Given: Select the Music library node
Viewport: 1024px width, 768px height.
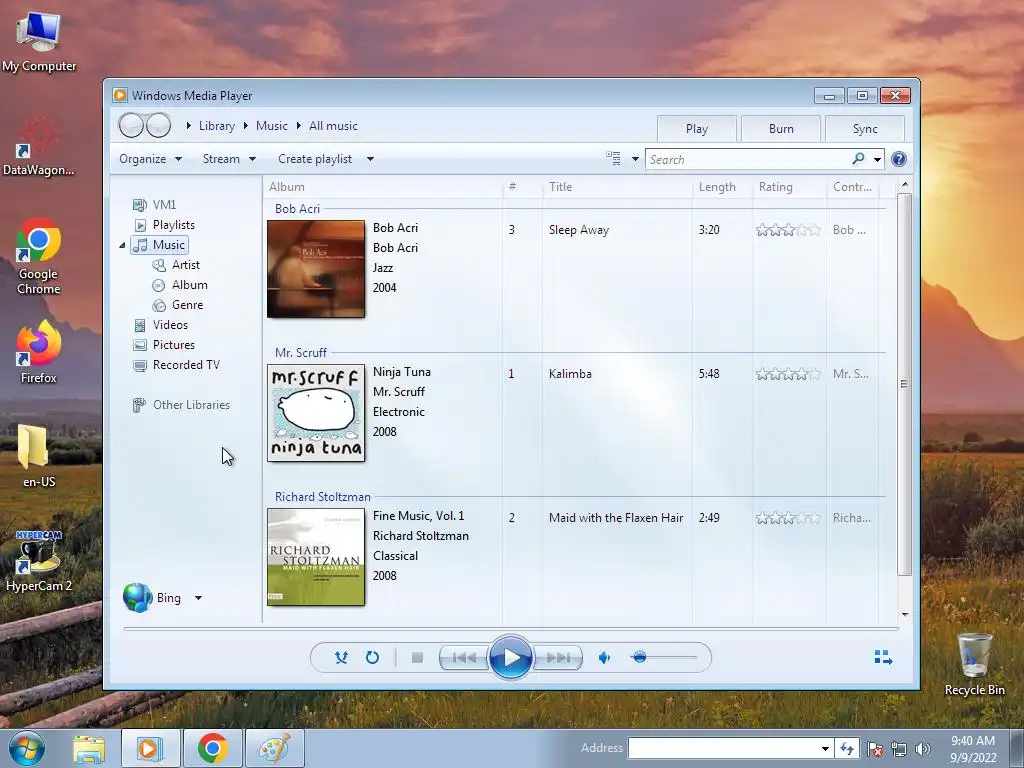Looking at the screenshot, I should pos(160,245).
